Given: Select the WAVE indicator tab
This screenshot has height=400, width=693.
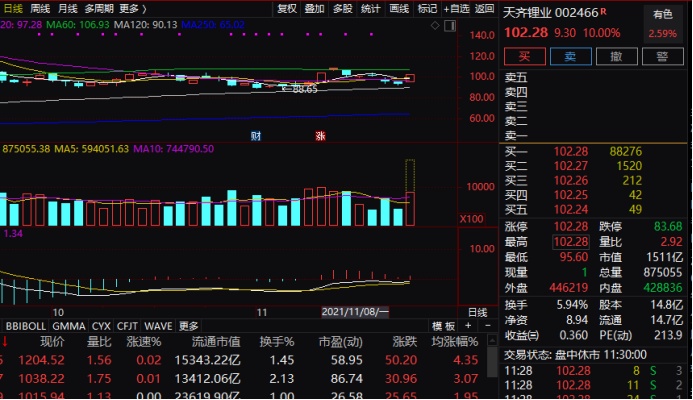Looking at the screenshot, I should pos(158,326).
